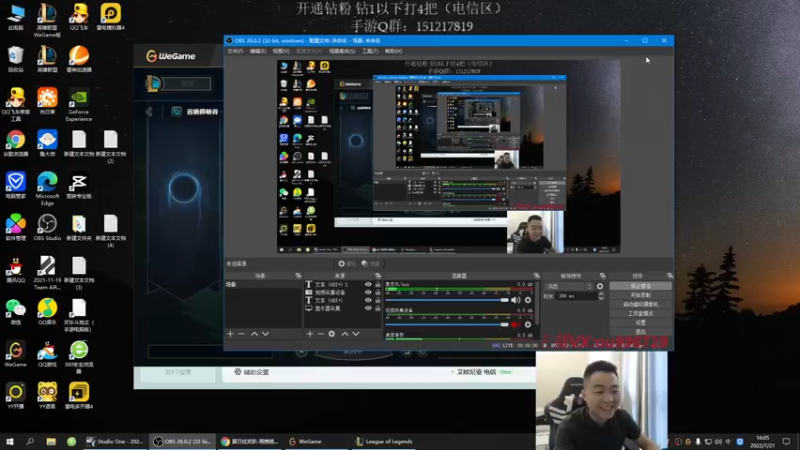Remove the selected source with the minus button
Image resolution: width=800 pixels, height=450 pixels.
click(x=320, y=334)
